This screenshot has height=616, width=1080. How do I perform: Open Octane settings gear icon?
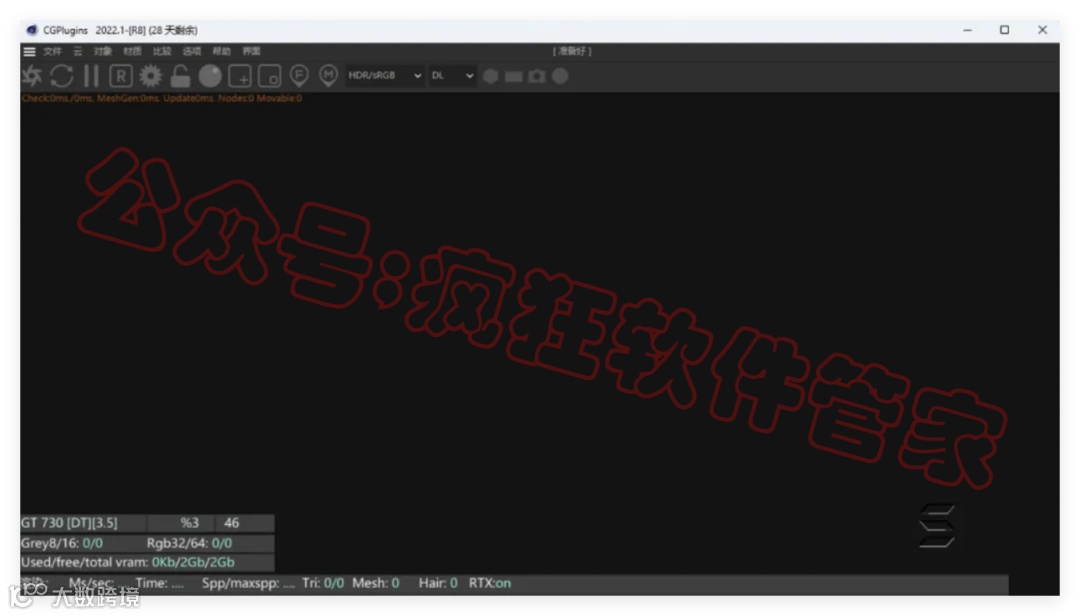[x=150, y=76]
